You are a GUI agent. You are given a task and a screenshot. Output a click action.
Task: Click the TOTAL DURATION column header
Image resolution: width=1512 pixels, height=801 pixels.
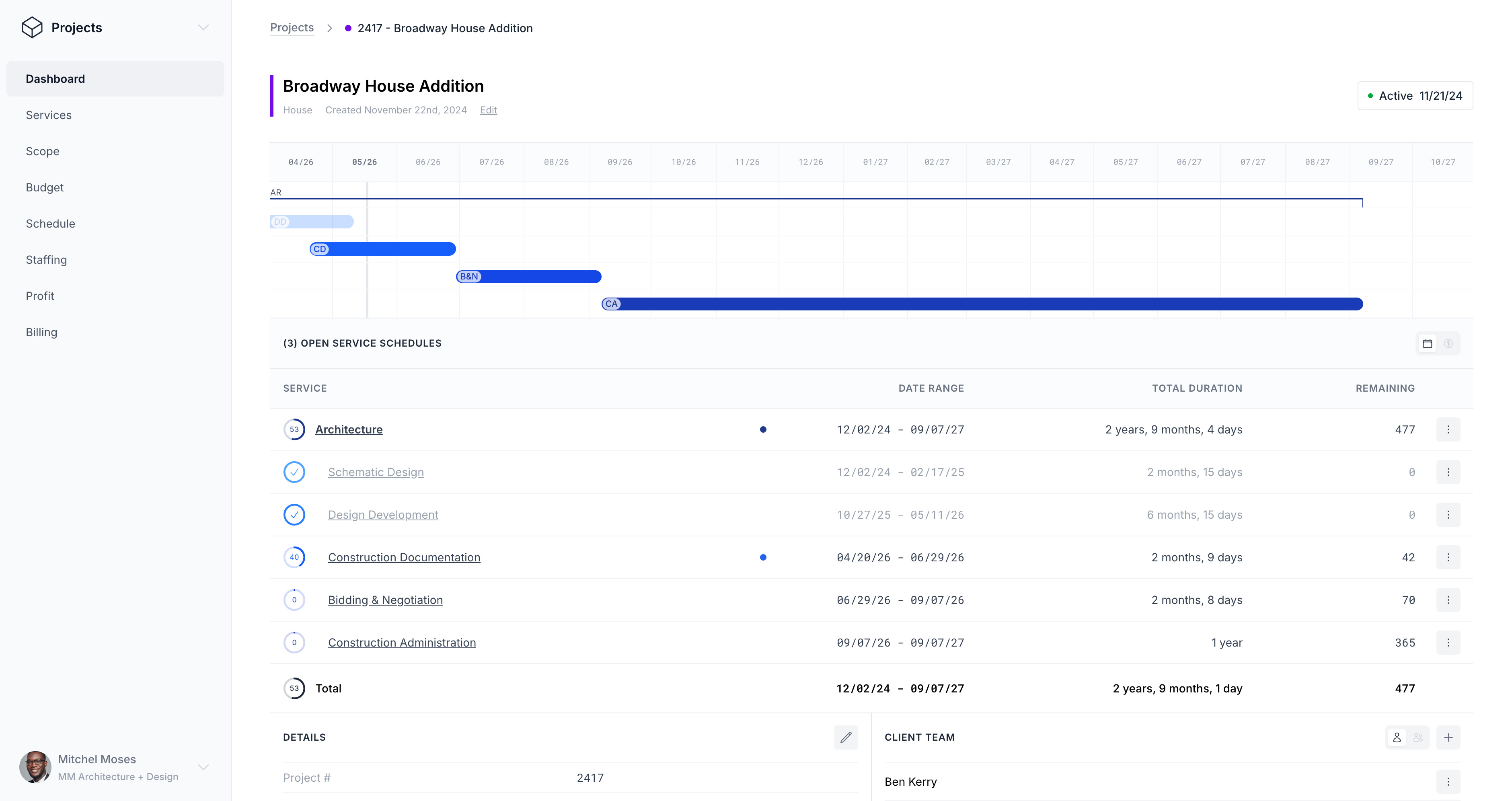tap(1197, 388)
